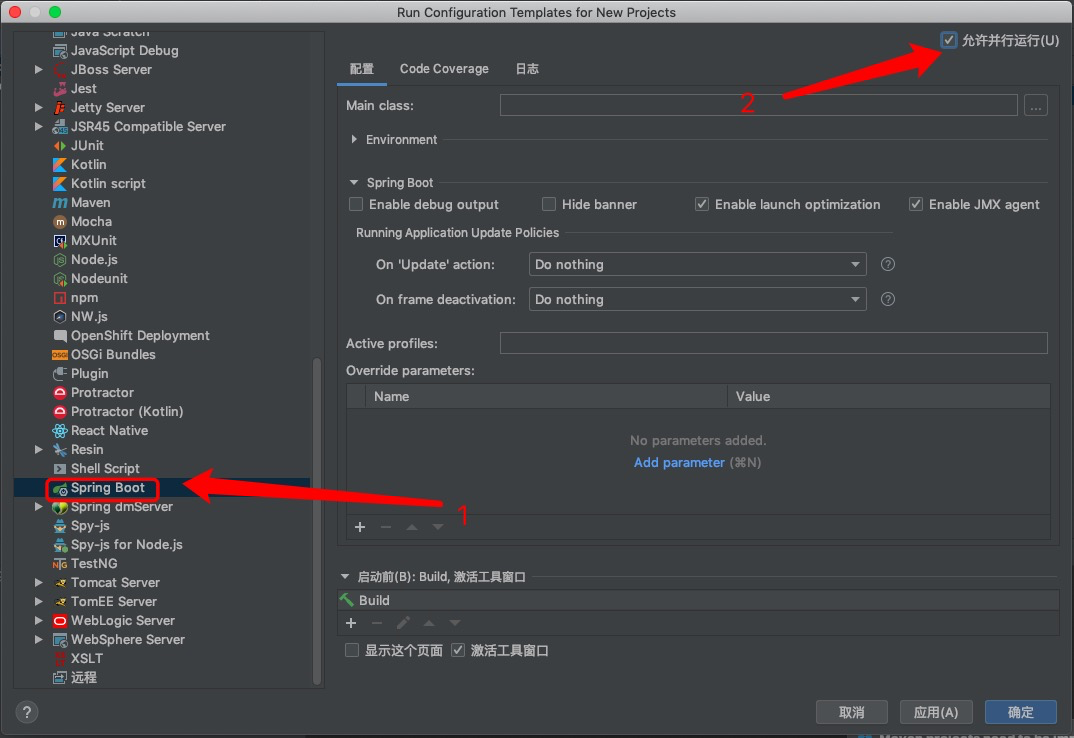Open help for 'Update' action

click(888, 265)
